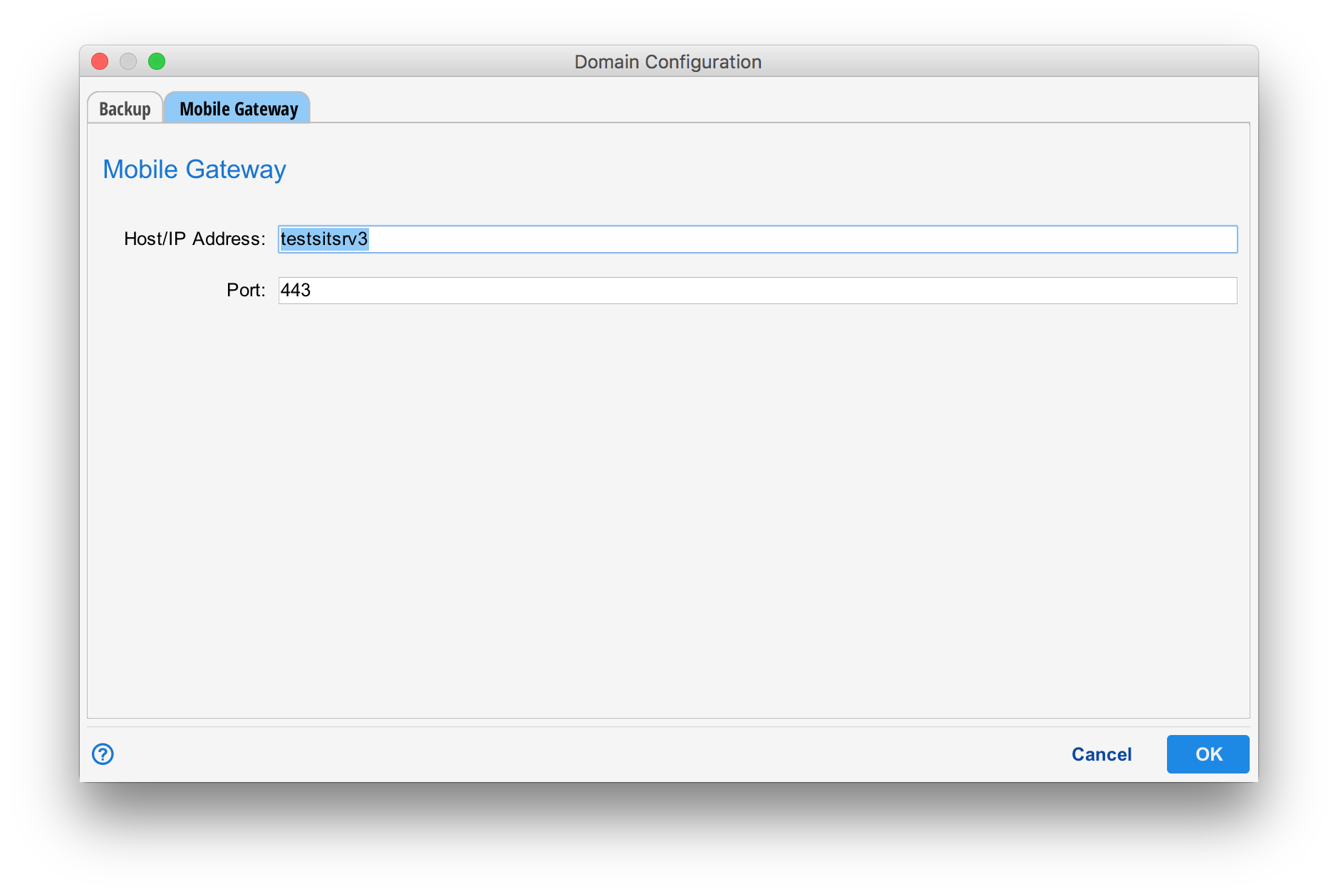Cancel the Domain Configuration dialog
Image resolution: width=1338 pixels, height=896 pixels.
pos(1101,754)
